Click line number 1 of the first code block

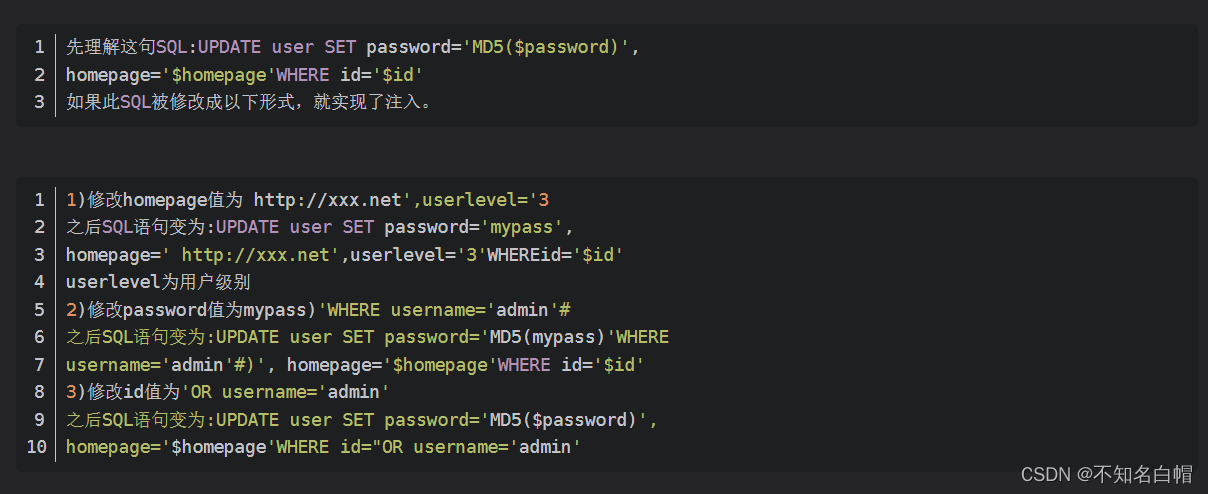point(39,47)
